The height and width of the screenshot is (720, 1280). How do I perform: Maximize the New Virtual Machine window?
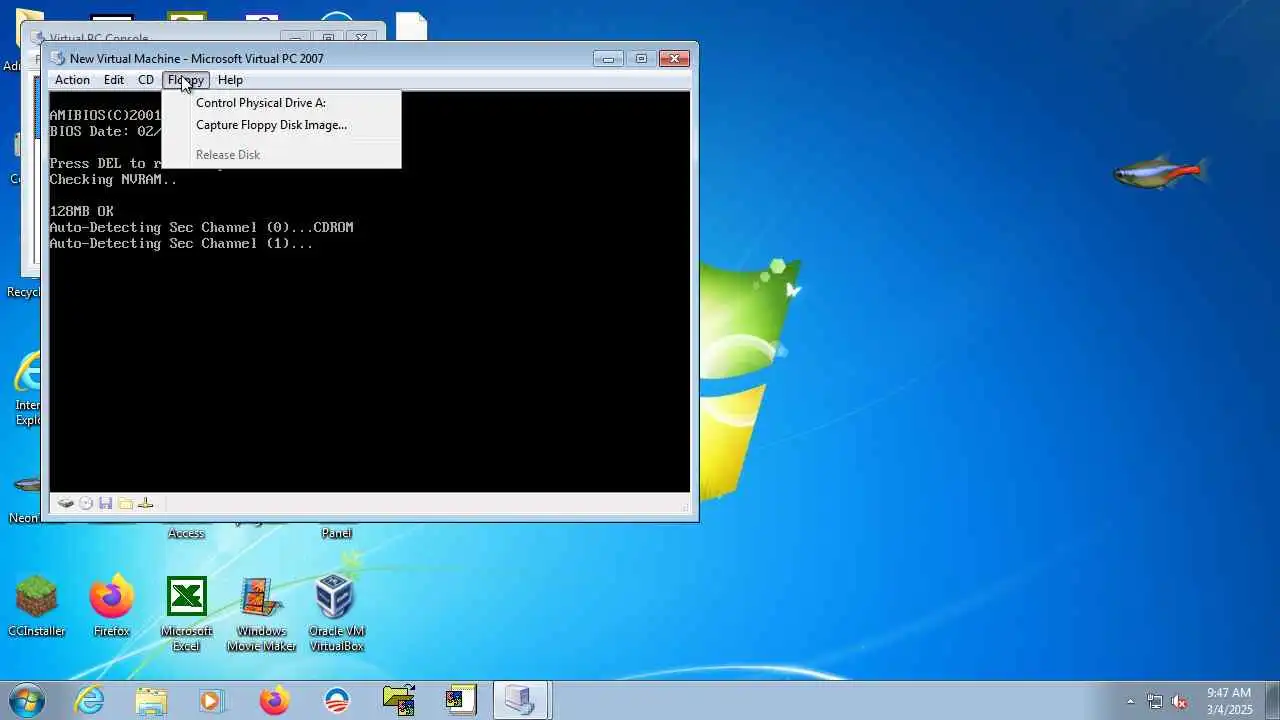pyautogui.click(x=641, y=59)
